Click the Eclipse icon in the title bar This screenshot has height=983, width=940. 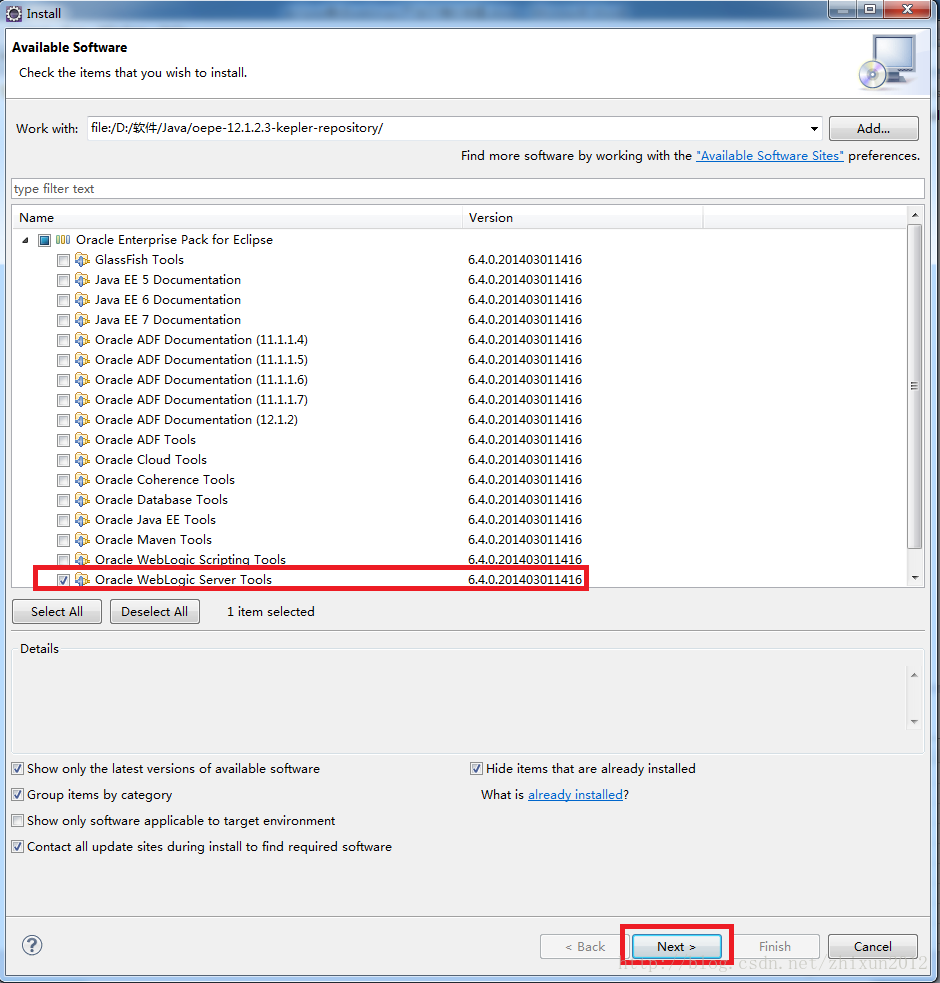[14, 13]
